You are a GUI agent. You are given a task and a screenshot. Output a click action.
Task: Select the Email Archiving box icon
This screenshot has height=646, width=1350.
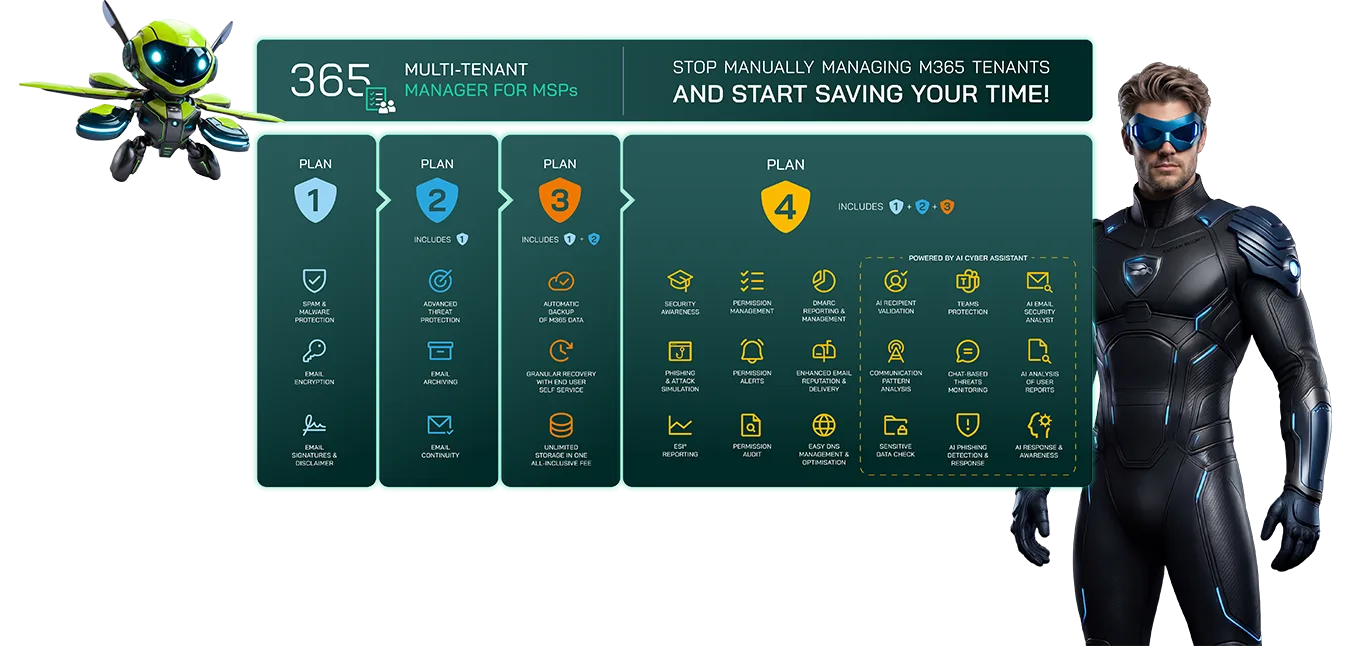click(440, 351)
